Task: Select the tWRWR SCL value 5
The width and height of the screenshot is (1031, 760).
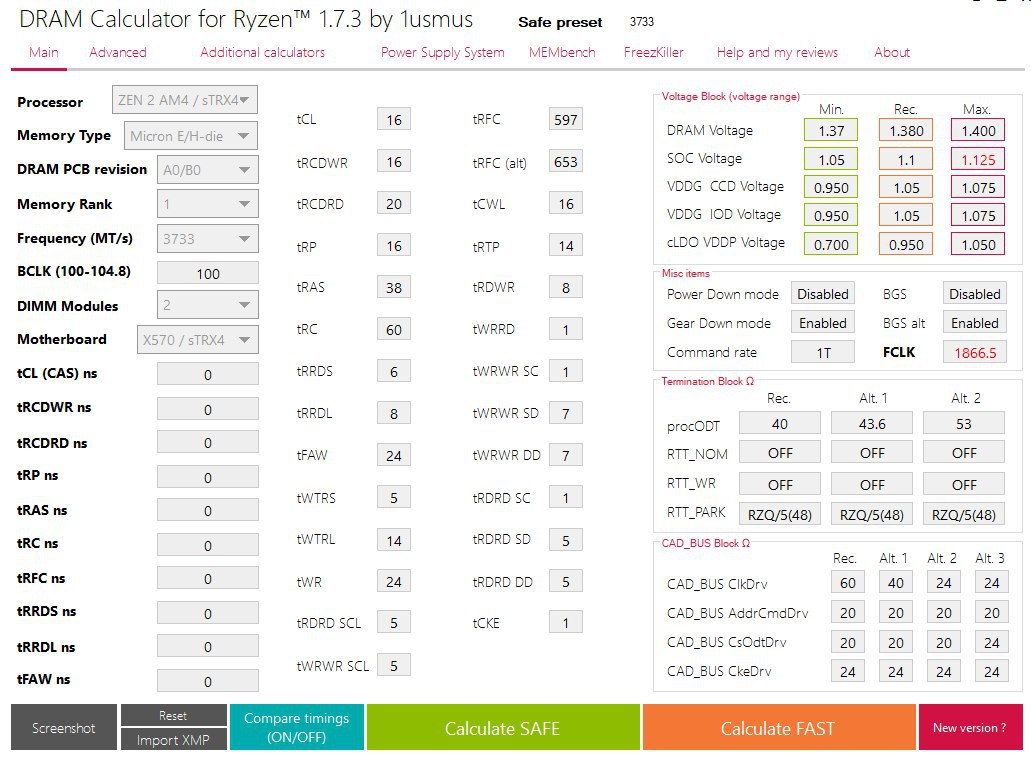Action: tap(394, 665)
